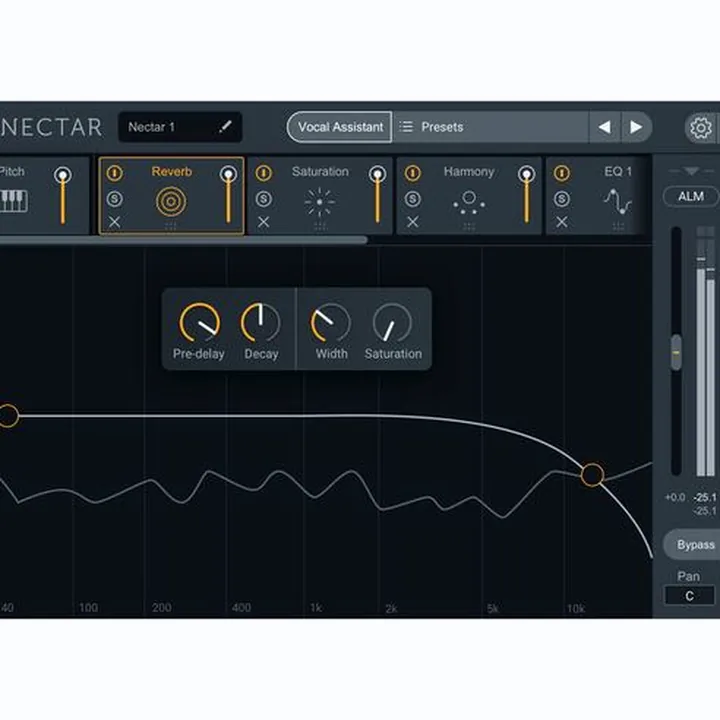The image size is (720, 720).
Task: Open the Presets browser
Action: 490,127
